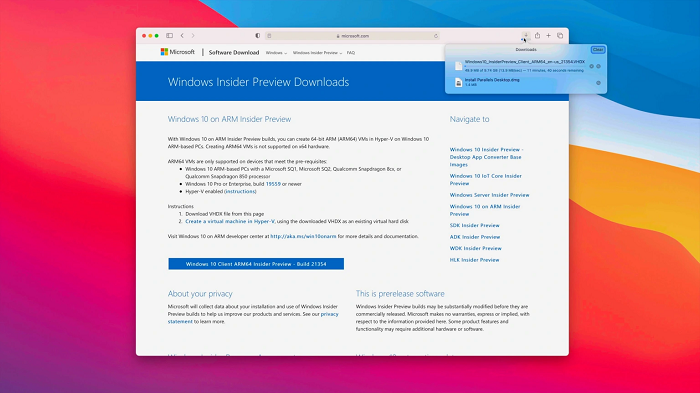This screenshot has height=393, width=700.
Task: Click the microsoft.com address field
Action: 353,36
